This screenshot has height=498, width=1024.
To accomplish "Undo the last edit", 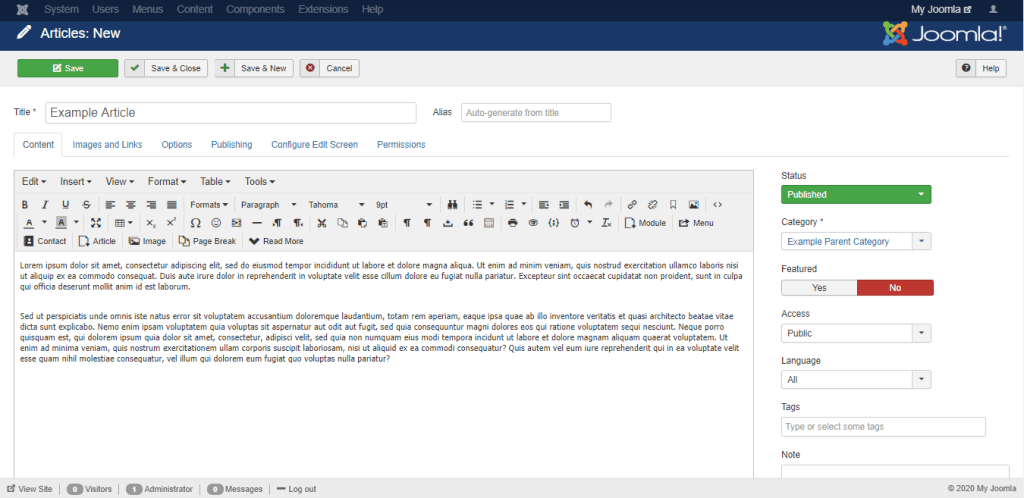I will tap(588, 205).
